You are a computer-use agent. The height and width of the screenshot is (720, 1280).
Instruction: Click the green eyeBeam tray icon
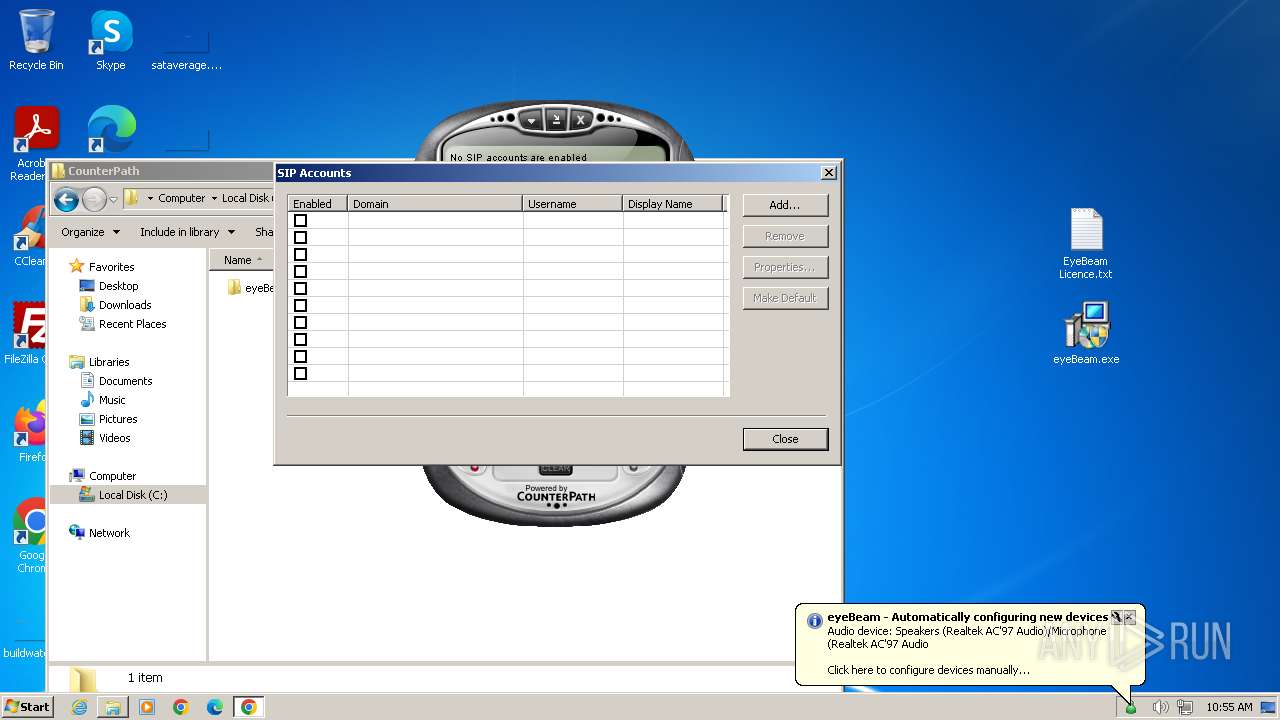1131,708
